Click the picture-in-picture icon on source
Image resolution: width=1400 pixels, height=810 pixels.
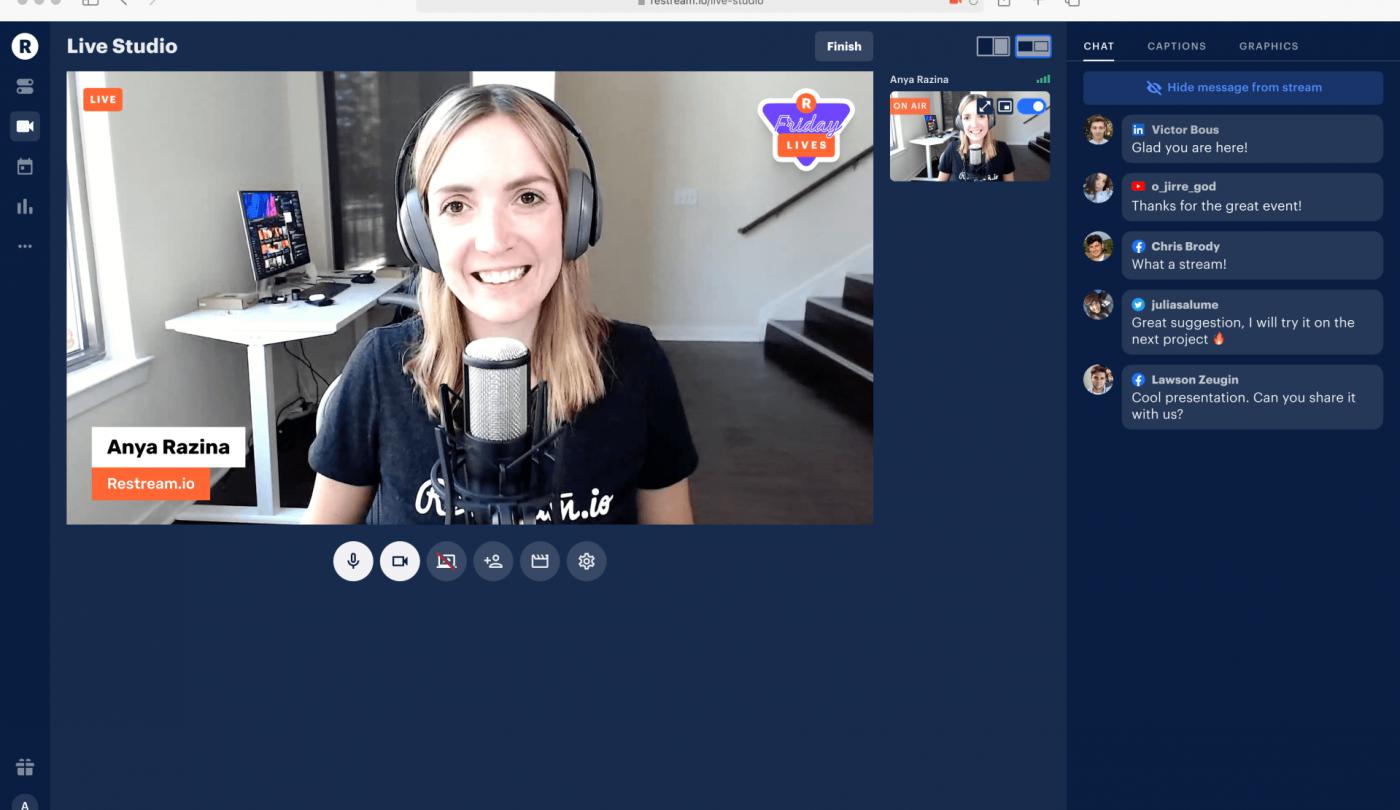pos(1005,106)
